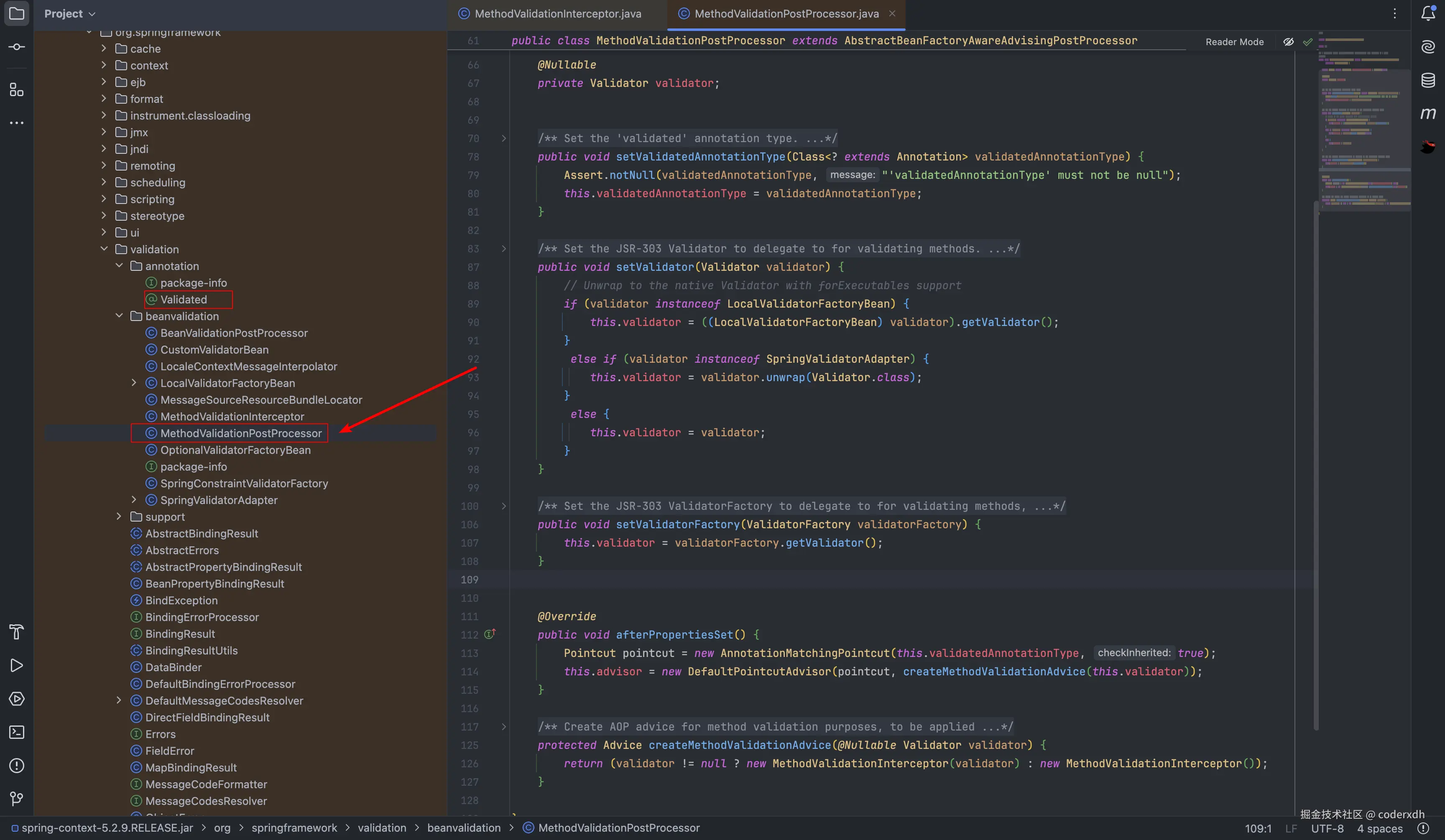Open the Commit tool window icon
The width and height of the screenshot is (1445, 840).
click(17, 47)
